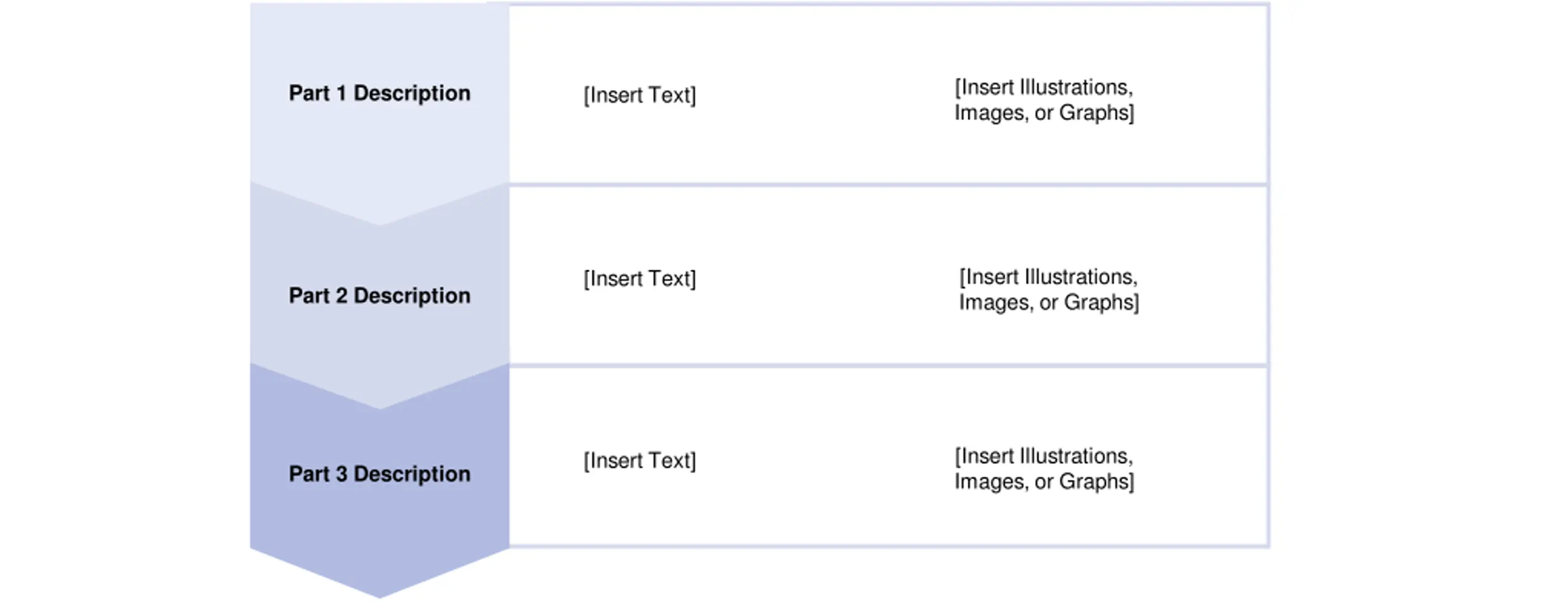Click the Part 2 chevron's downward arrow tip
Screen dimensions: 1568x603
(379, 401)
